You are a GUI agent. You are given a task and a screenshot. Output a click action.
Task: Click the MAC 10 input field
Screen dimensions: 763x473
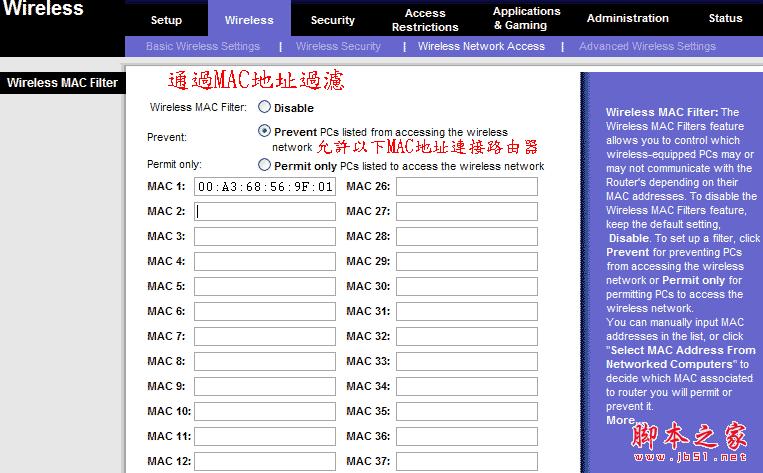(265, 411)
